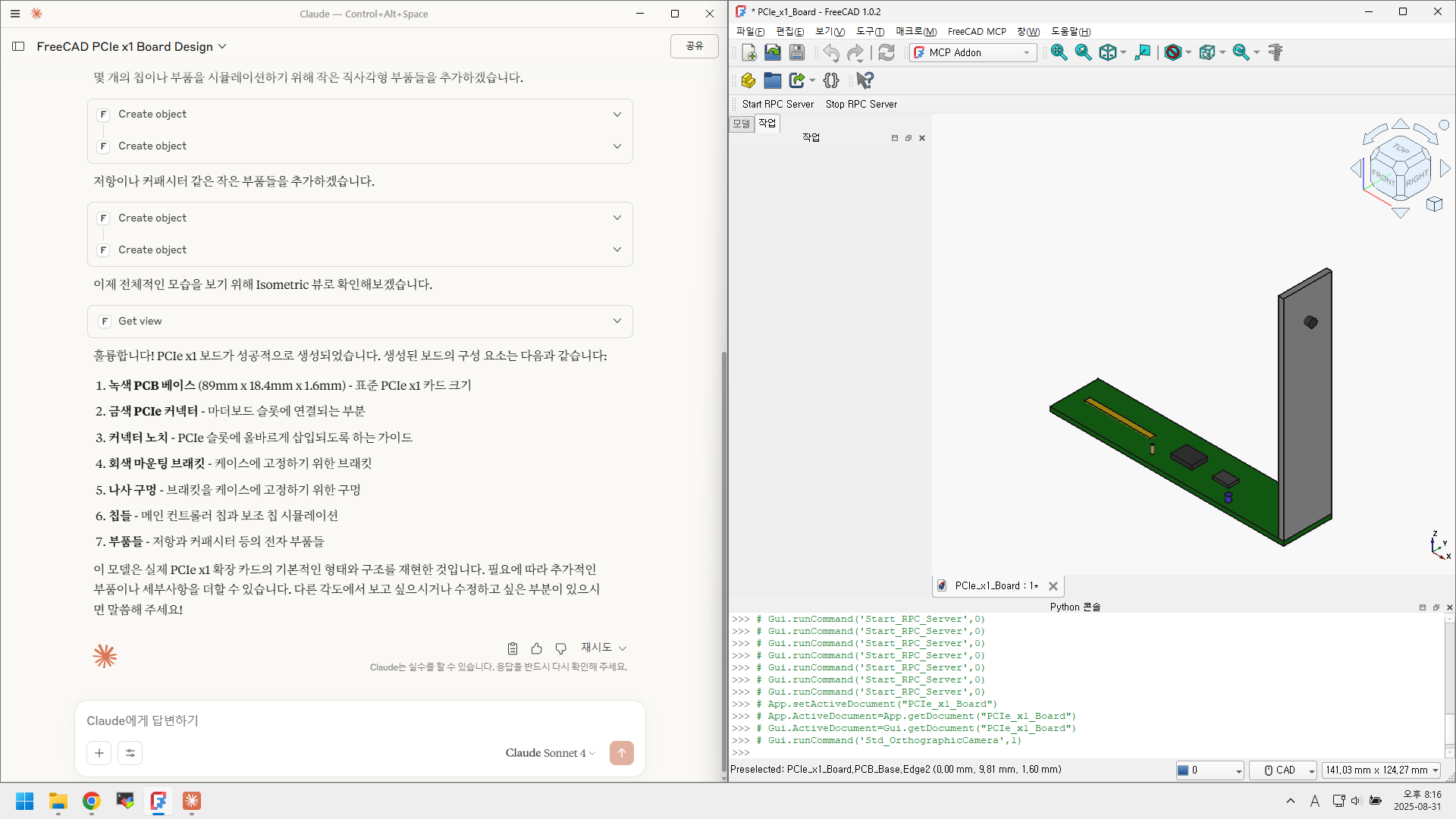Click the fit all zoom icon
1456x819 pixels.
(1059, 52)
